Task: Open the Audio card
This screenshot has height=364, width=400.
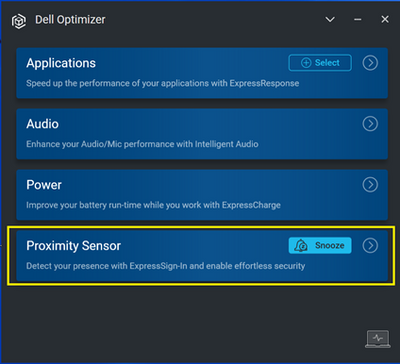Action: point(202,134)
